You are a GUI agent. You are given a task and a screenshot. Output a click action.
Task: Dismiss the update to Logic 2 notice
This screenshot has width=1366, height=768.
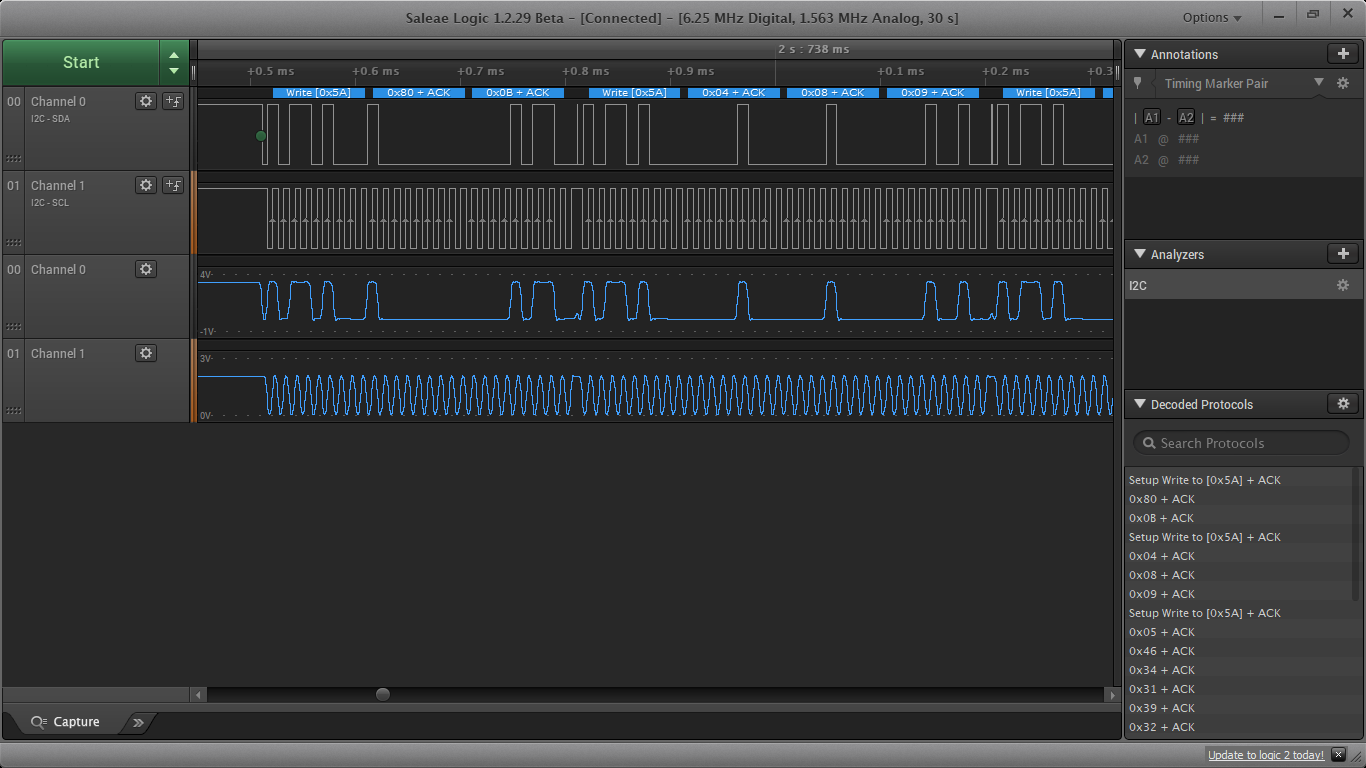click(x=1340, y=755)
